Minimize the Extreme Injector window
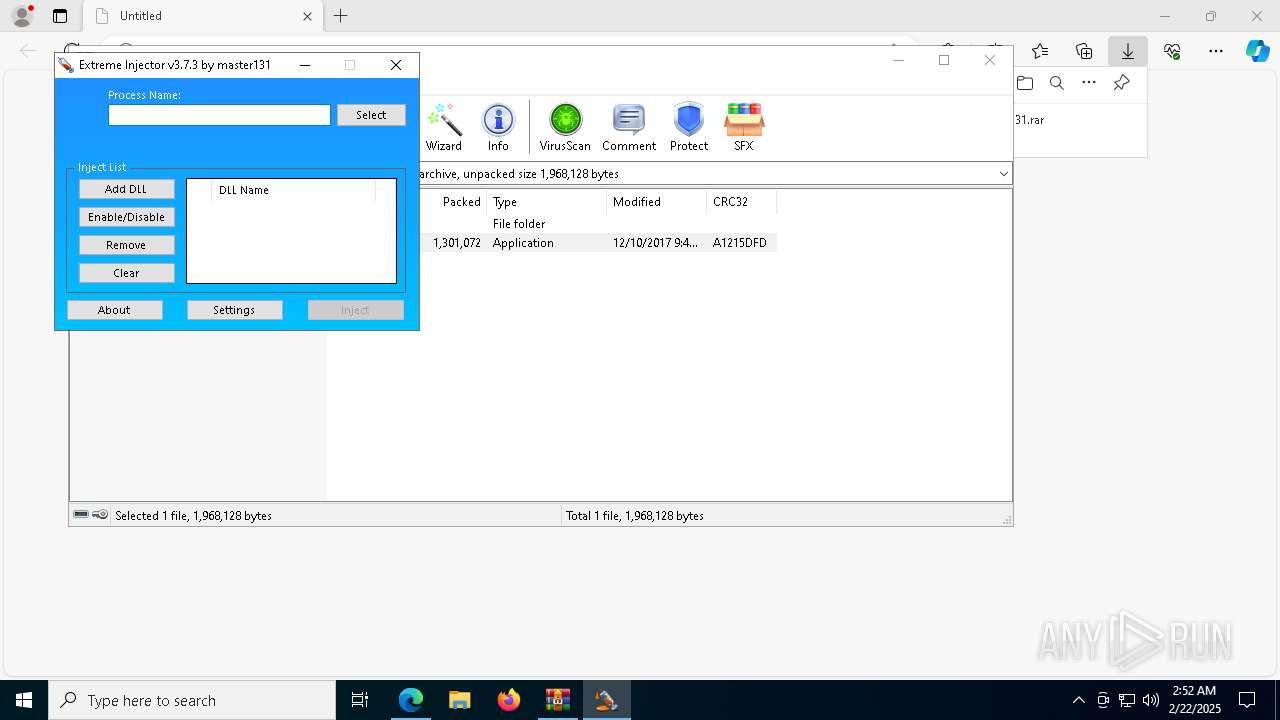Screen dimensions: 1280x720 tap(305, 65)
